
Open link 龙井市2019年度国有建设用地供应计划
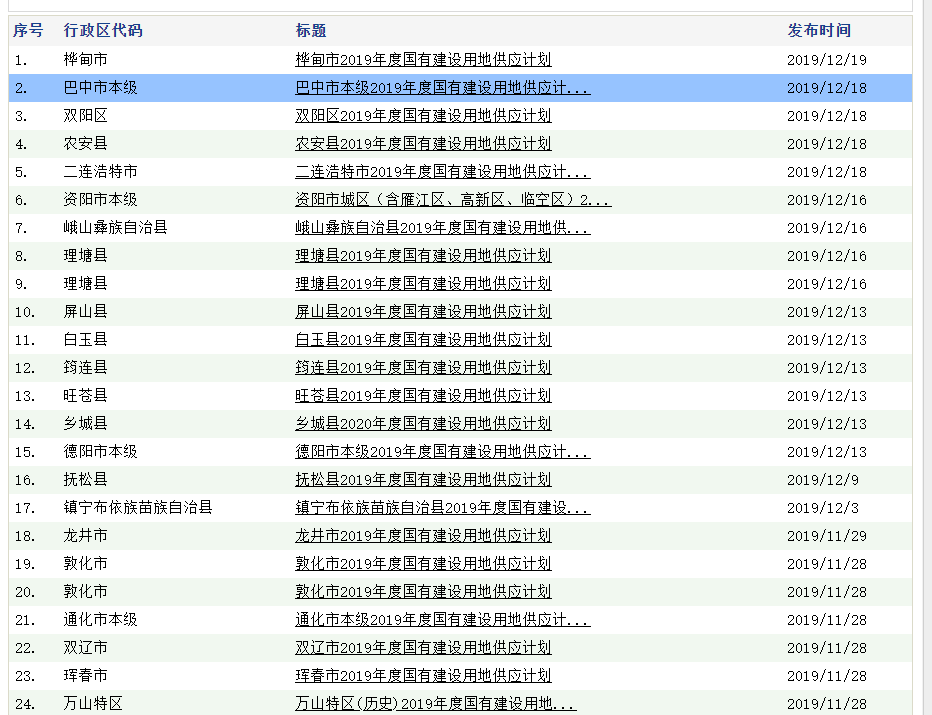point(423,536)
